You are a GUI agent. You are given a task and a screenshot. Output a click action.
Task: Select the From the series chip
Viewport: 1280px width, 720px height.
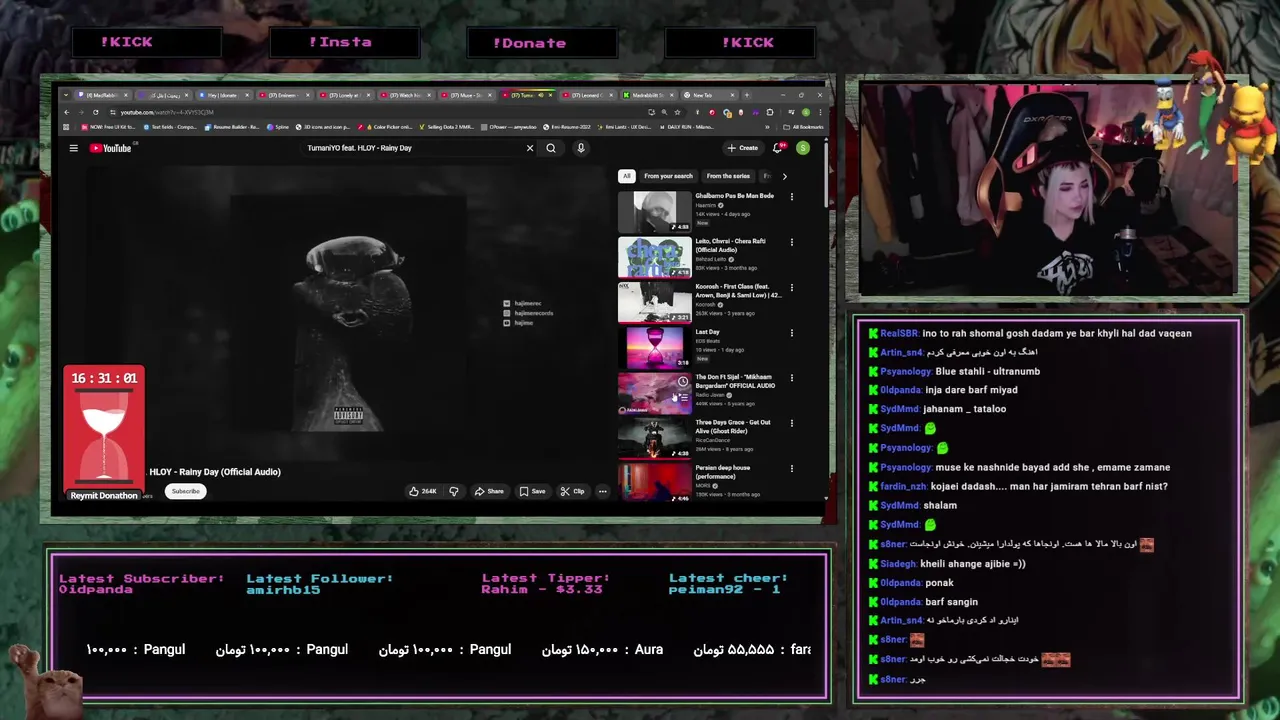728,176
